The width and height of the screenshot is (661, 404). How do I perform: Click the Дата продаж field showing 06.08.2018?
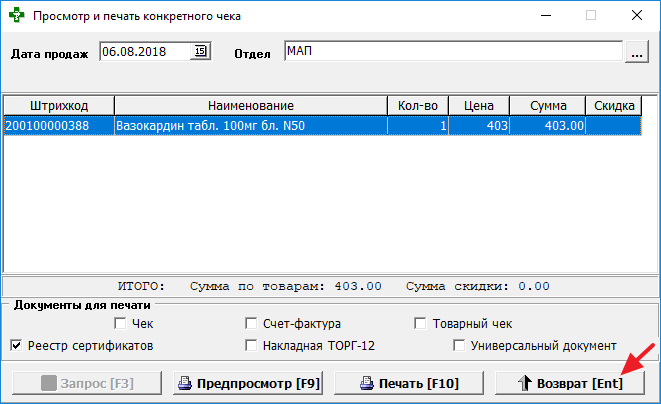point(146,51)
